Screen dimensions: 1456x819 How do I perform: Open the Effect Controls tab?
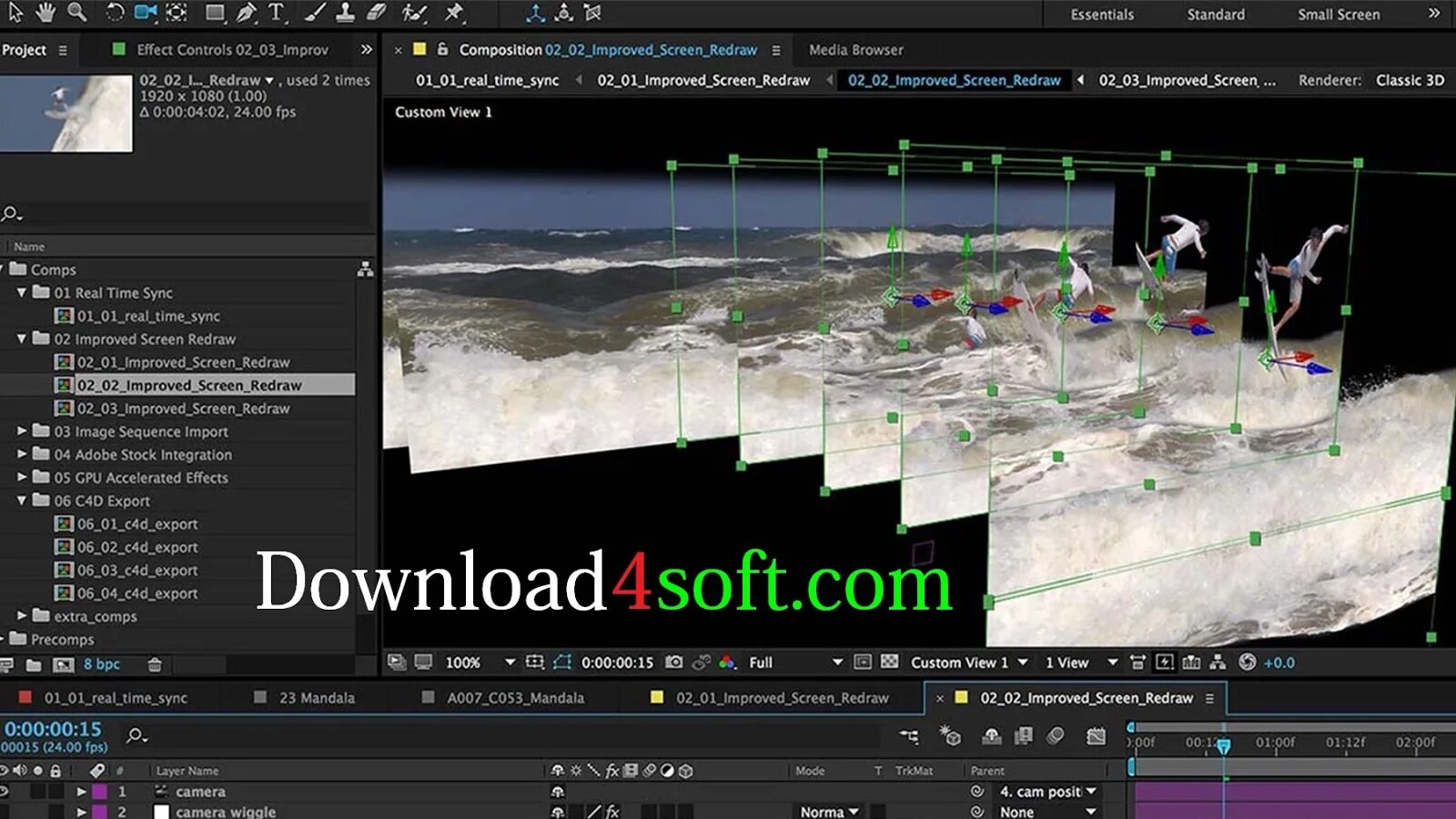tap(232, 50)
